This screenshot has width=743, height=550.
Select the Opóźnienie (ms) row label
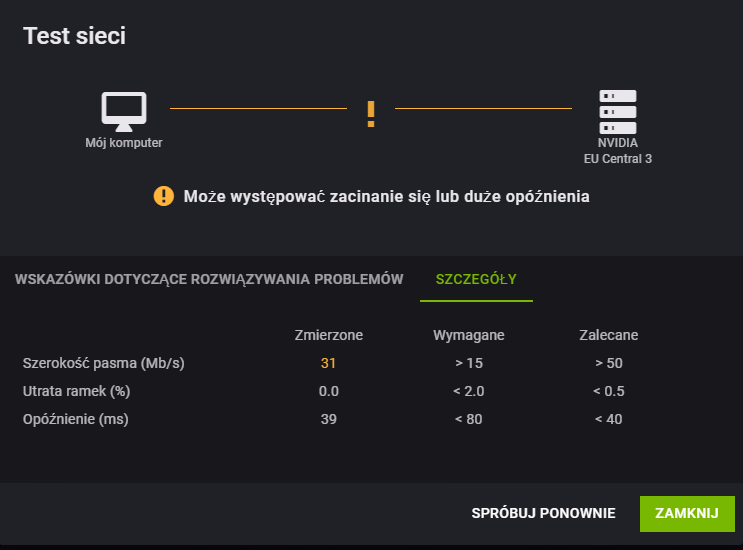(76, 419)
